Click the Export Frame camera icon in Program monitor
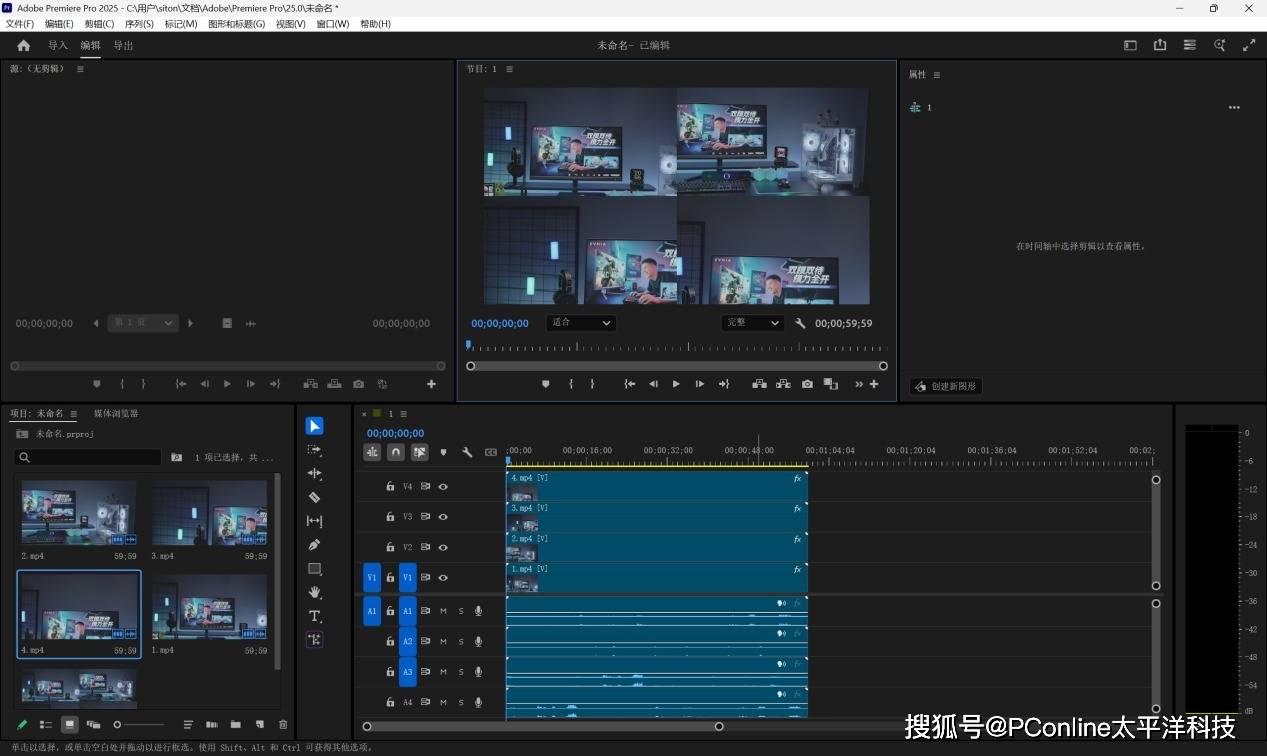Screen dimensions: 1267x756 click(x=806, y=384)
